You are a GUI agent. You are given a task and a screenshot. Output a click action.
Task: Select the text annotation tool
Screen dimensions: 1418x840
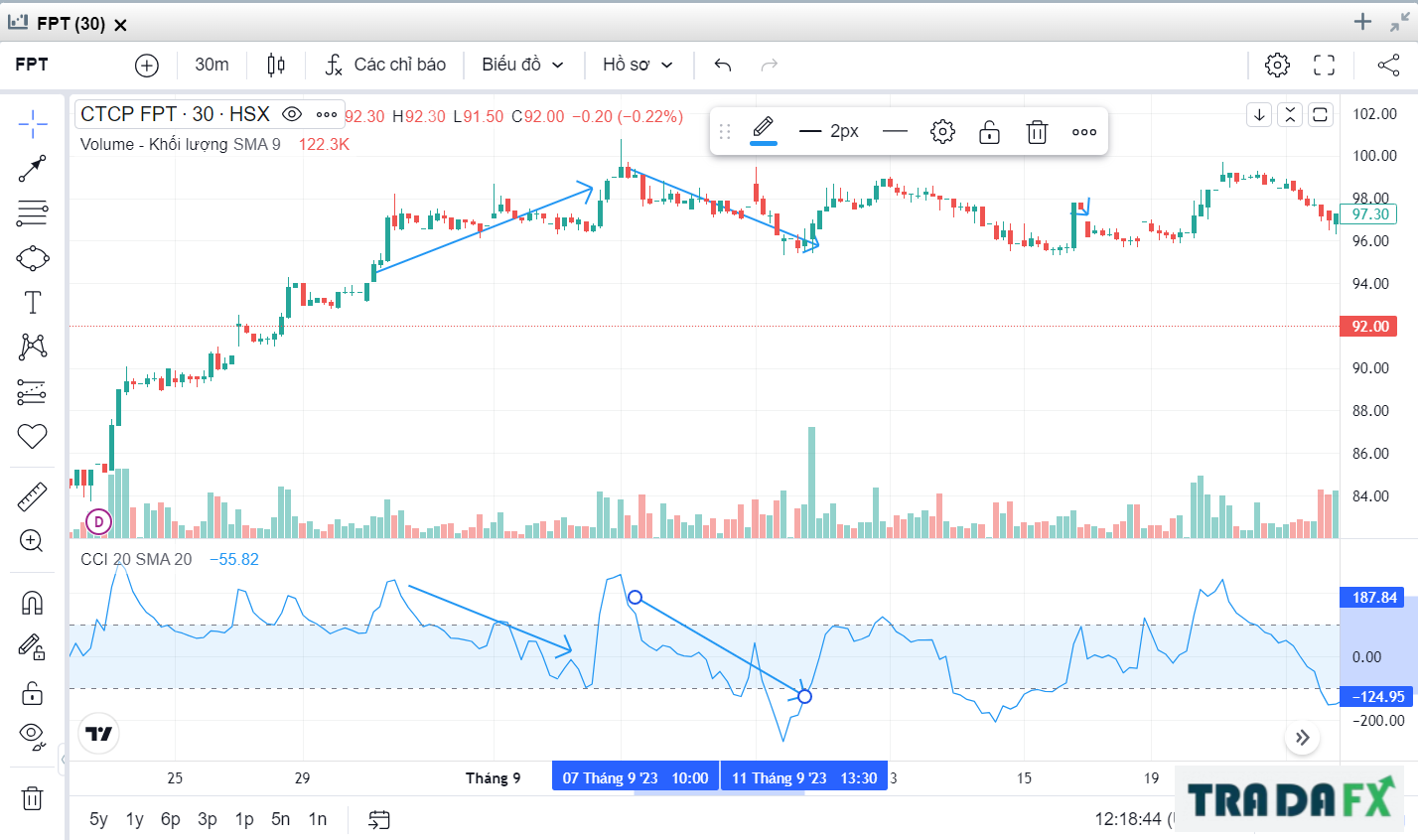coord(33,303)
